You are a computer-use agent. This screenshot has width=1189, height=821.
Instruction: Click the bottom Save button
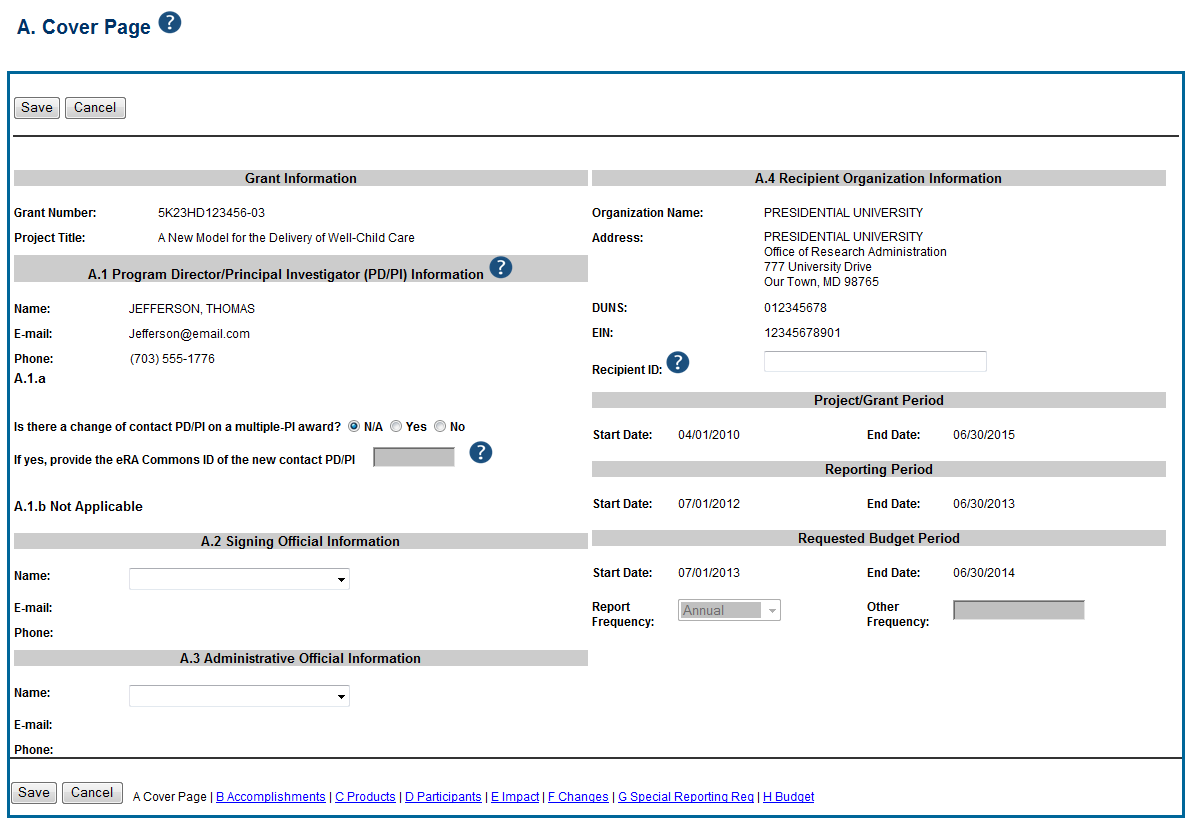(34, 793)
